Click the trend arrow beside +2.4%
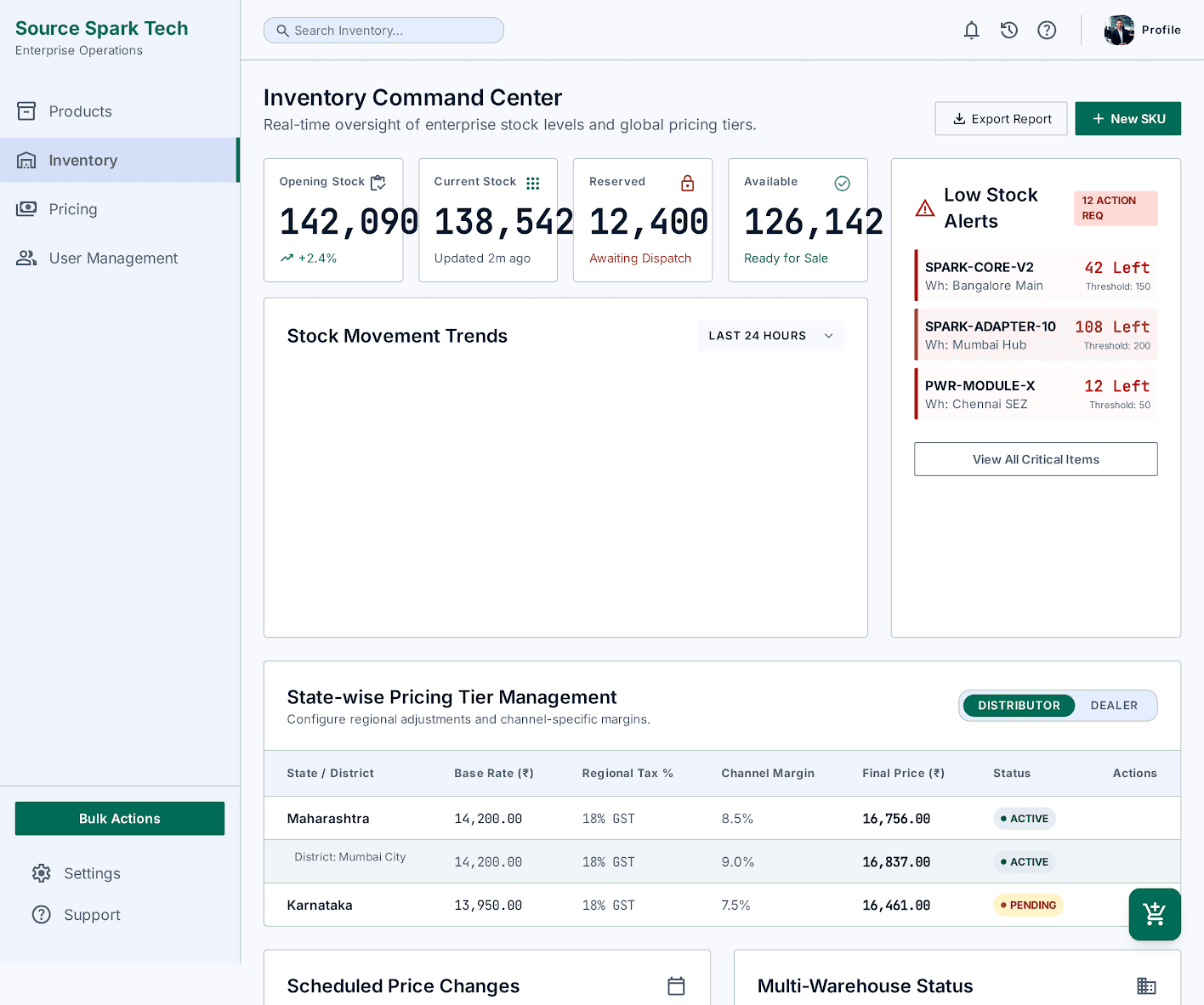 [x=287, y=258]
